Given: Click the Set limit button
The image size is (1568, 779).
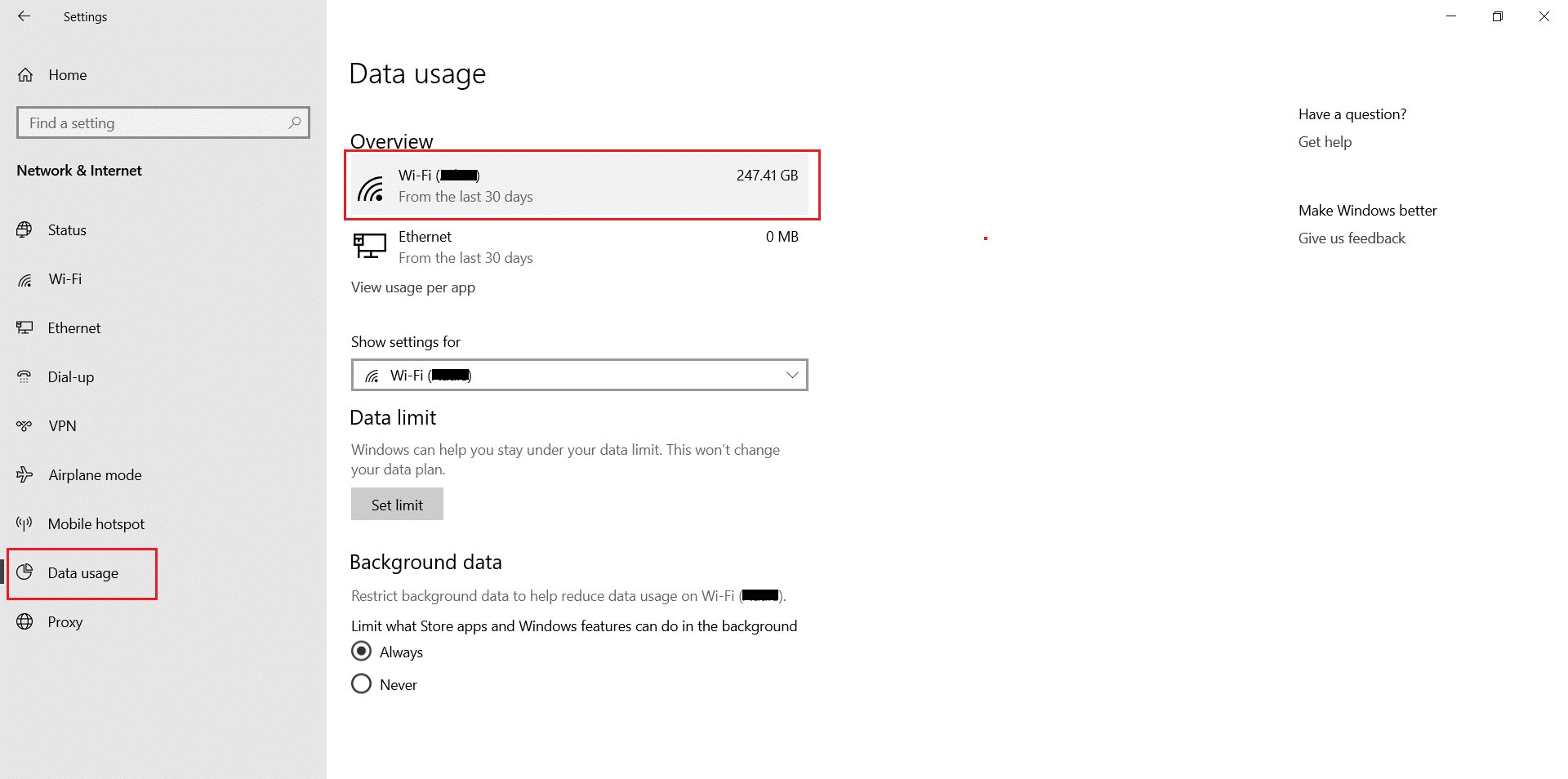Looking at the screenshot, I should click(x=396, y=504).
